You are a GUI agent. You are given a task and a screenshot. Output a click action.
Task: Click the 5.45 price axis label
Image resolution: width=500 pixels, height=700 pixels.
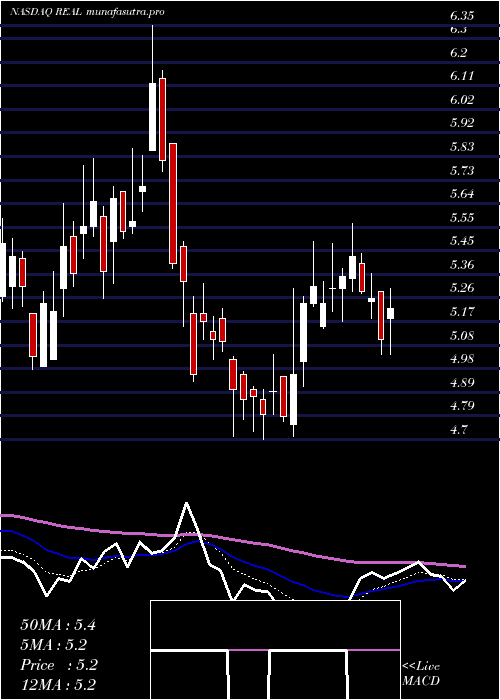point(462,241)
